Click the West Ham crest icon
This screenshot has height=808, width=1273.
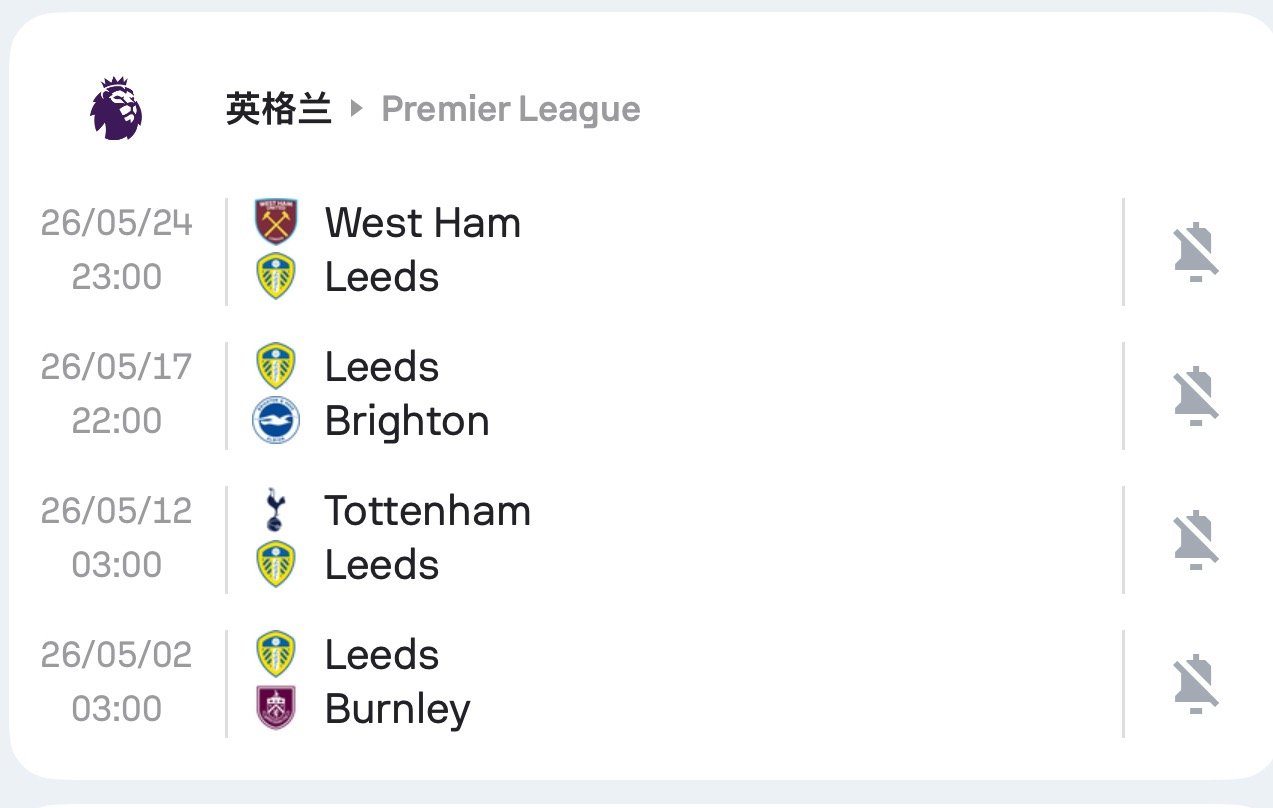[275, 222]
